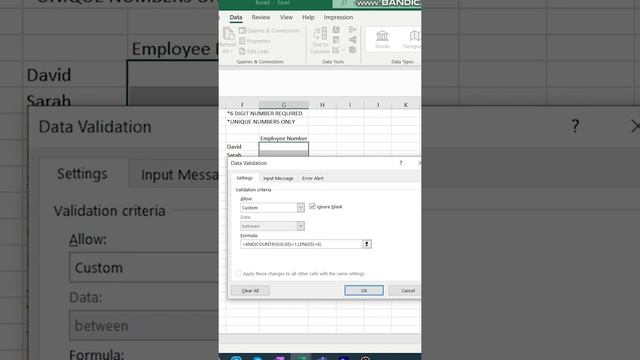Image resolution: width=640 pixels, height=360 pixels.
Task: Click the Data Validation ribbon icon
Action: click(x=336, y=50)
